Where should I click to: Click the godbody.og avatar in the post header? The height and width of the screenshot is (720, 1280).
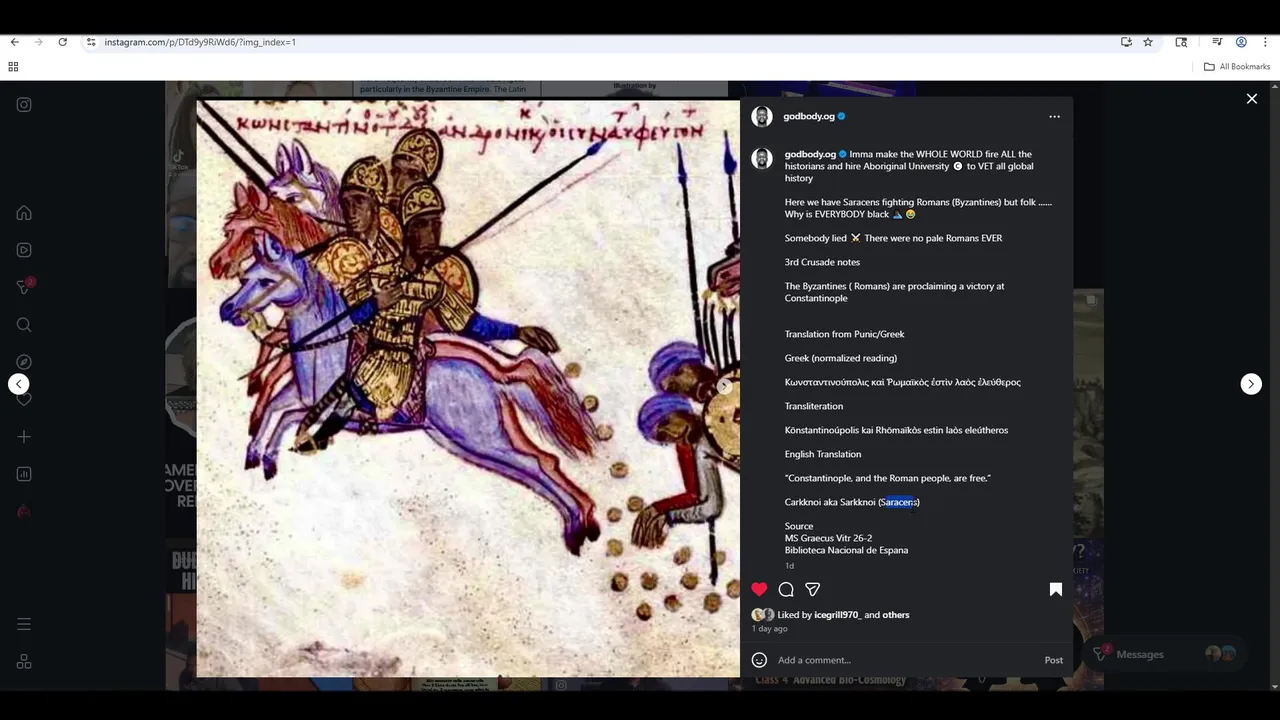pos(762,117)
